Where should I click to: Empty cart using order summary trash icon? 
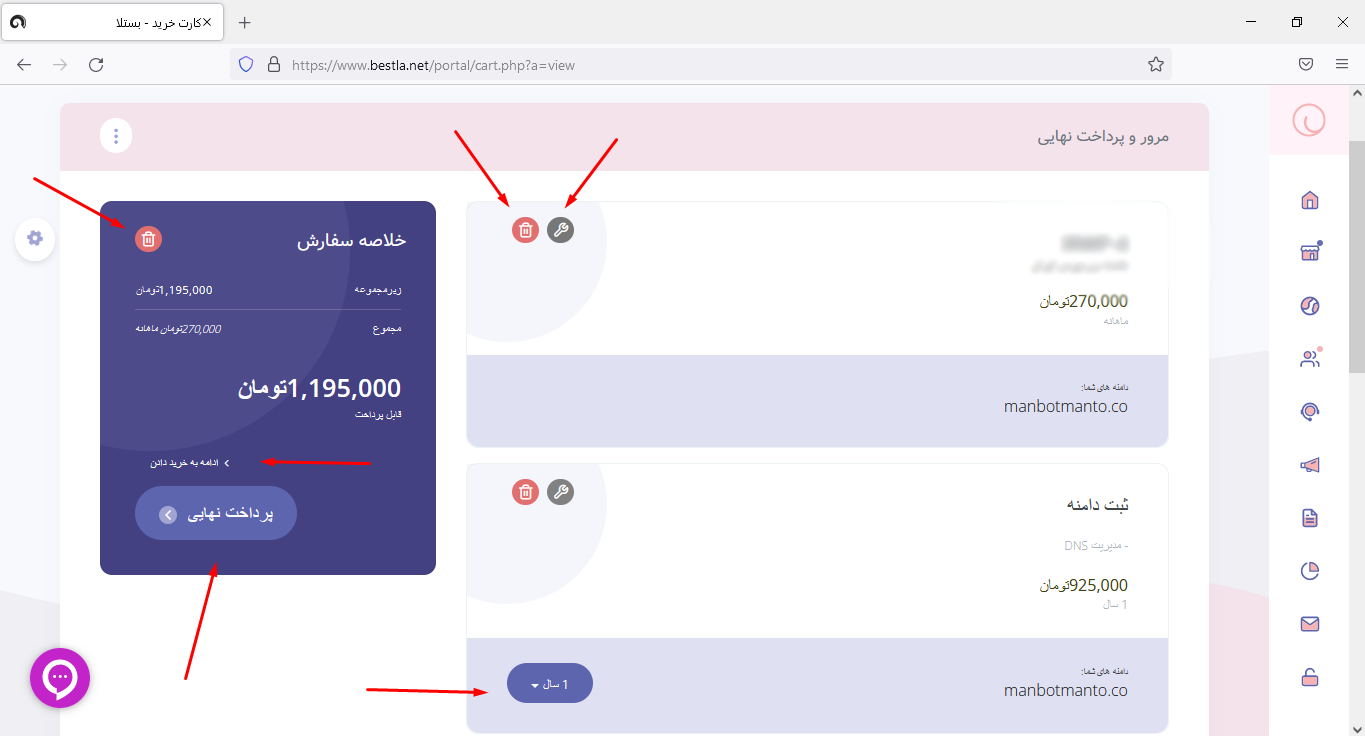click(x=148, y=238)
